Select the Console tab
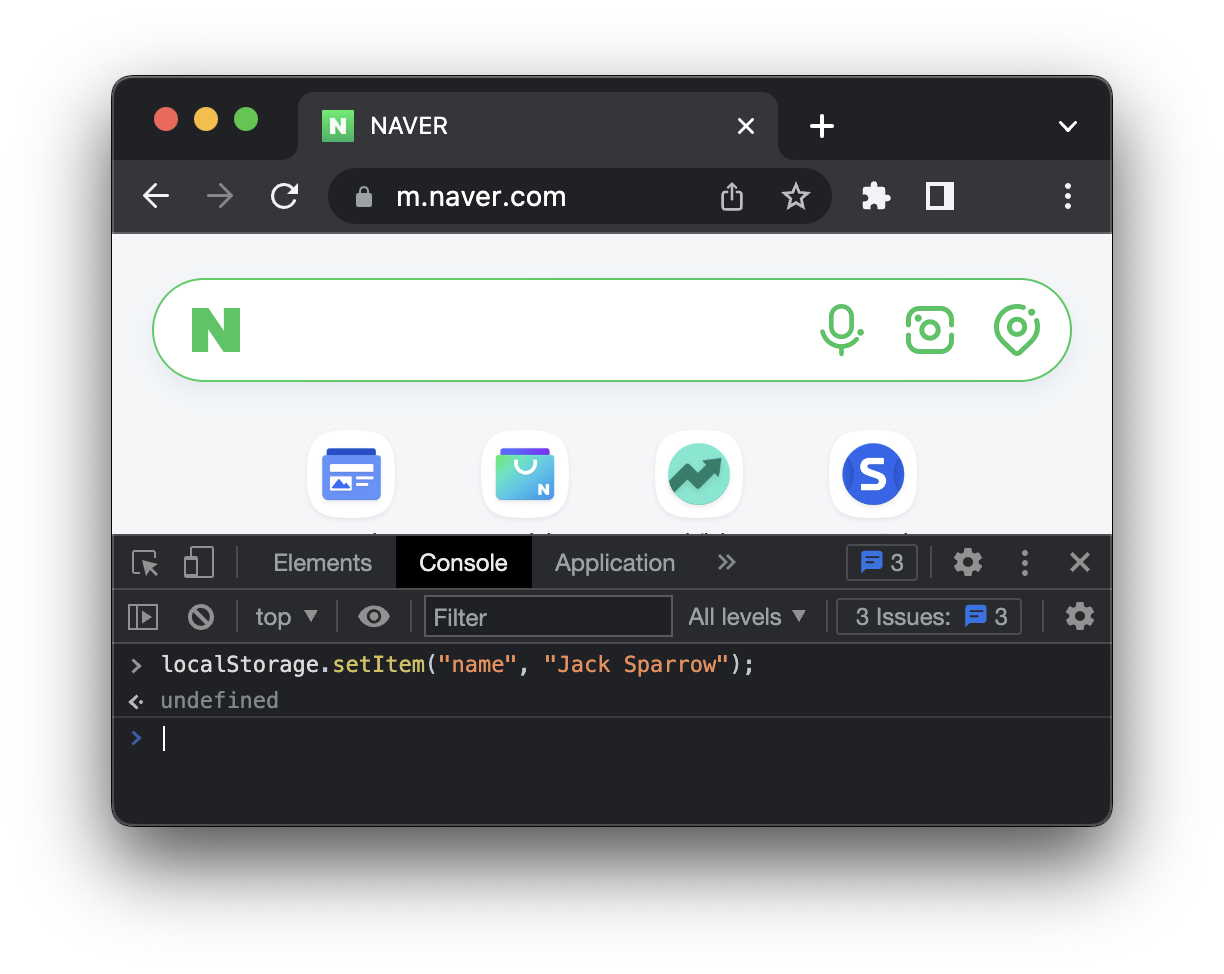This screenshot has width=1224, height=974. (463, 563)
